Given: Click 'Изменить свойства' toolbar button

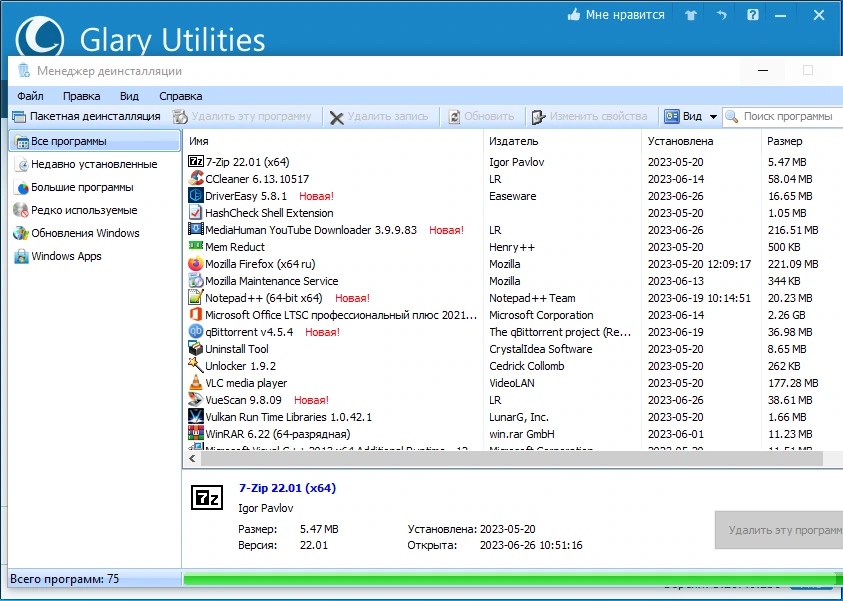Looking at the screenshot, I should pyautogui.click(x=590, y=116).
